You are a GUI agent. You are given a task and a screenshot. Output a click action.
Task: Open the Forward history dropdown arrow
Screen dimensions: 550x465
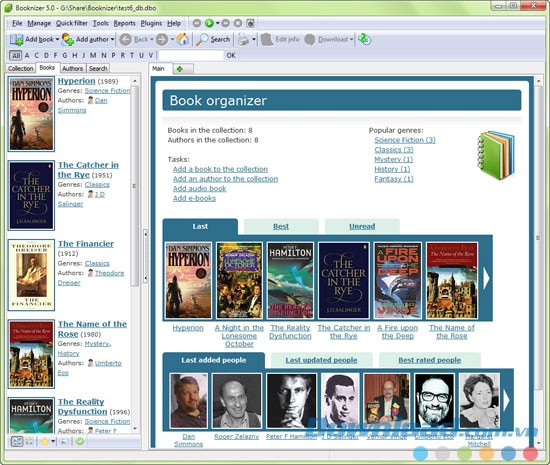click(x=172, y=39)
